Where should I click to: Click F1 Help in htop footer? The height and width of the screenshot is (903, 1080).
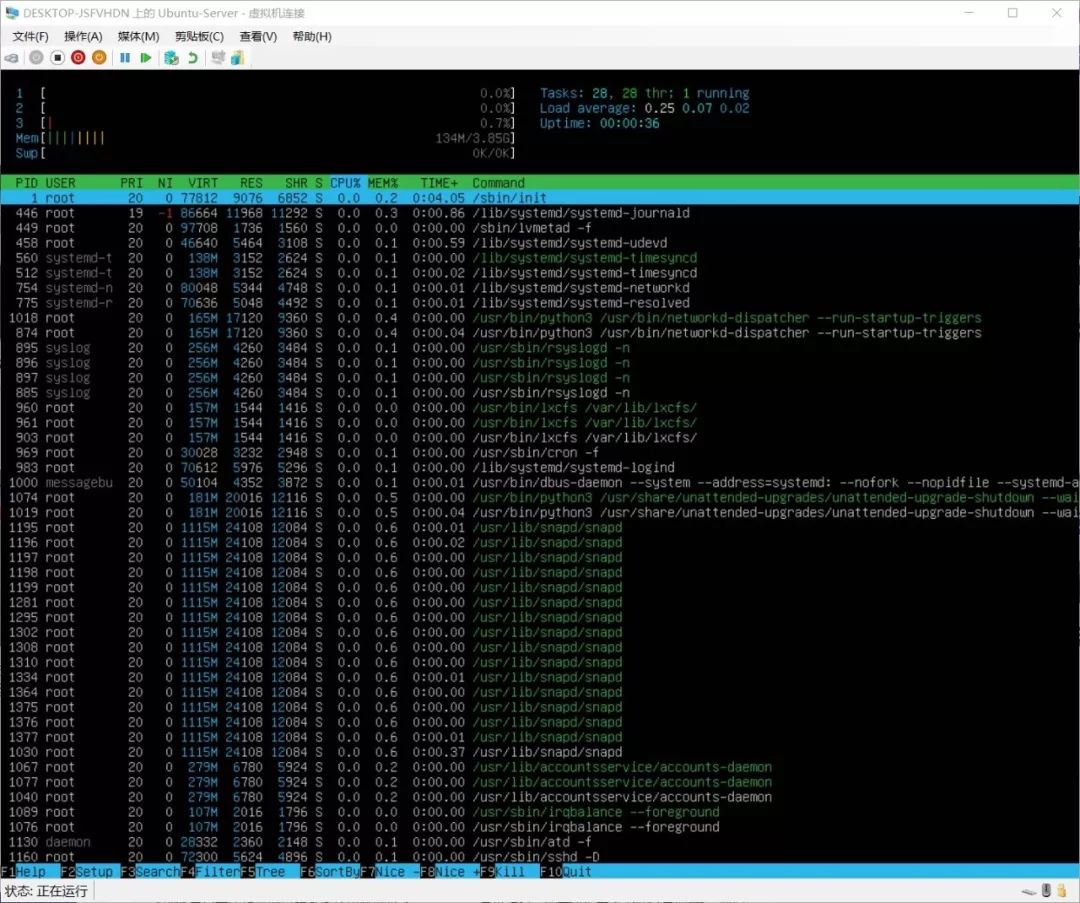coord(23,872)
